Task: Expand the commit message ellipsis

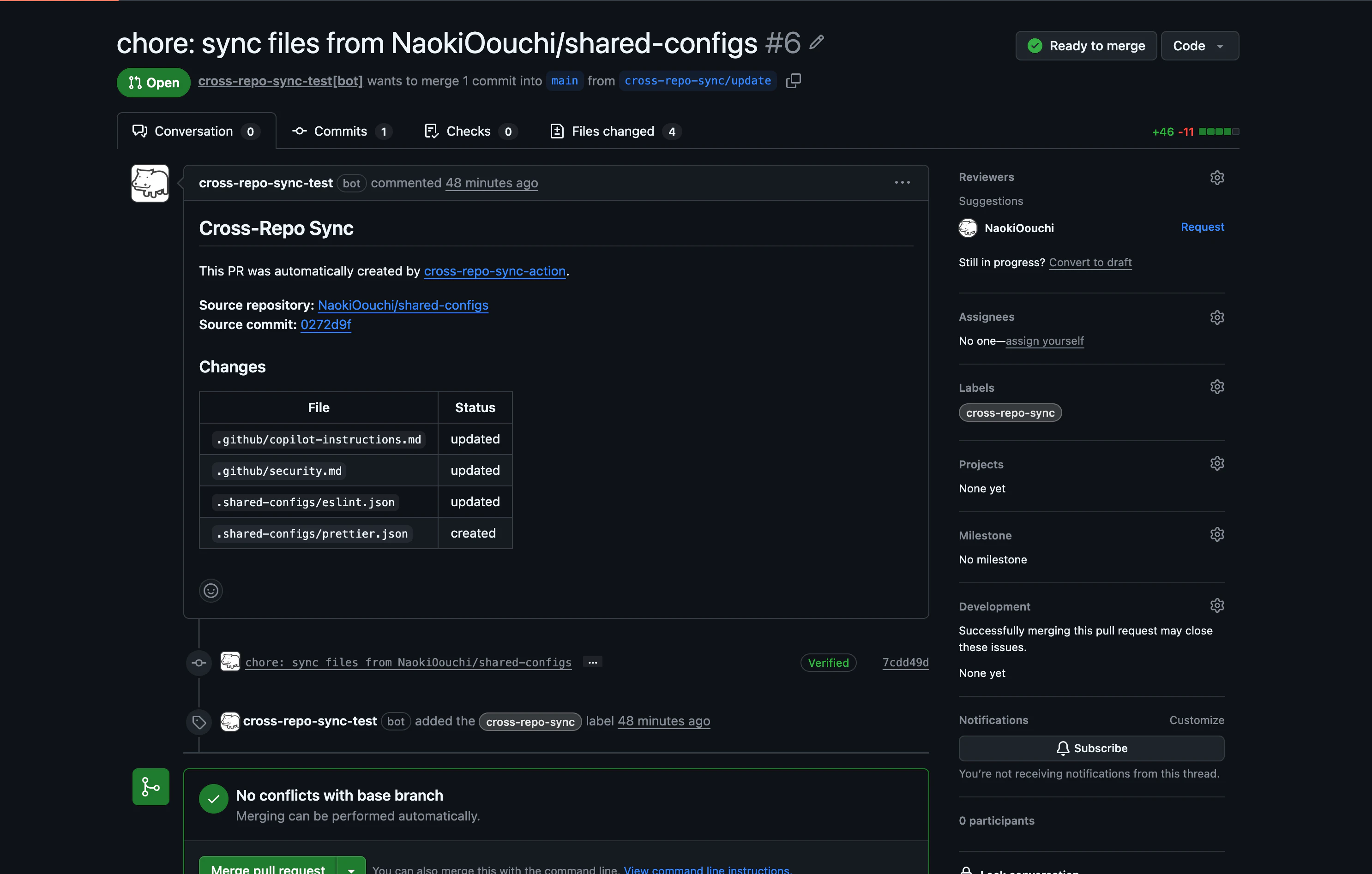Action: click(593, 662)
